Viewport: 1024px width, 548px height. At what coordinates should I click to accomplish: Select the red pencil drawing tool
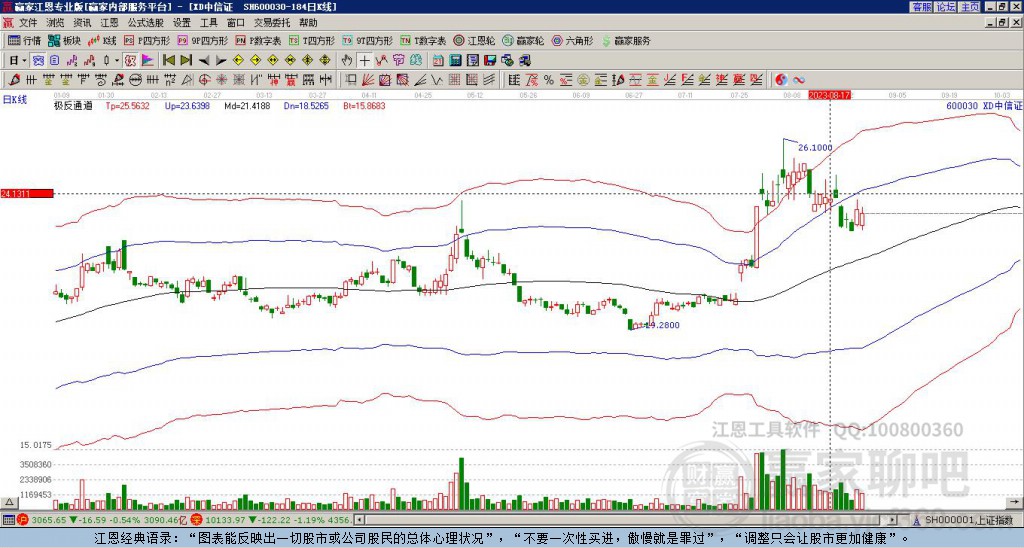pos(15,80)
